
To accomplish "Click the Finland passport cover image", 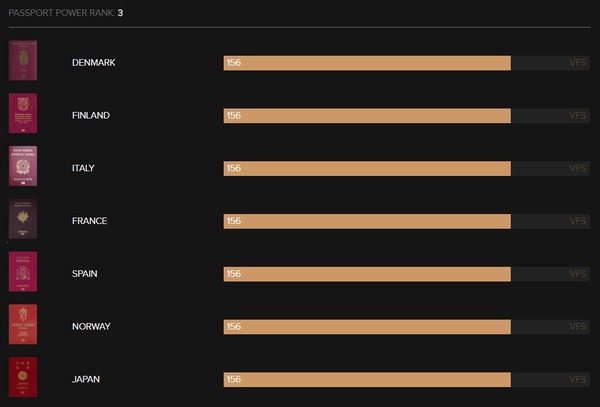I will pyautogui.click(x=23, y=113).
